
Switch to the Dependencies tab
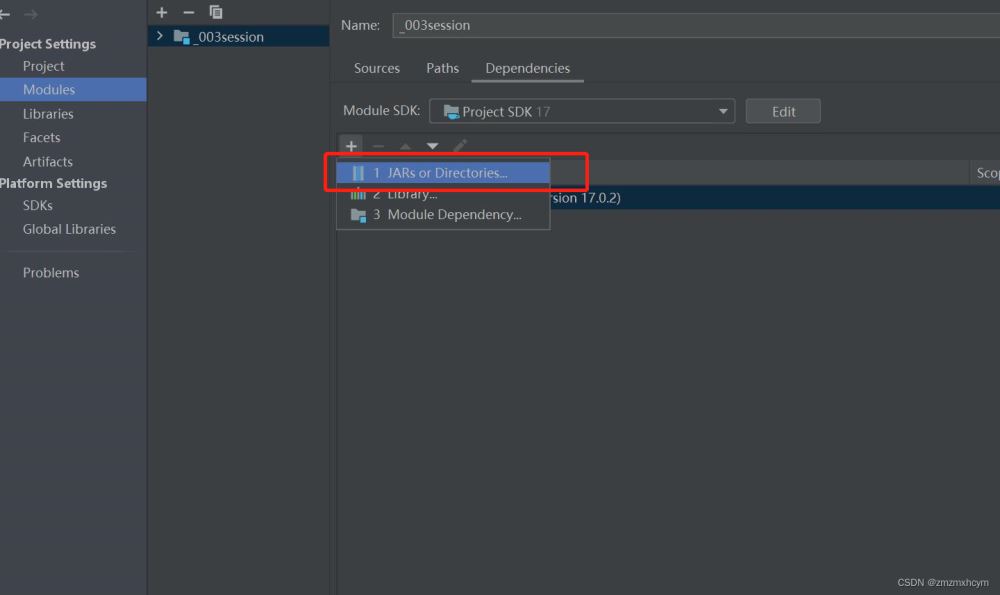(527, 68)
